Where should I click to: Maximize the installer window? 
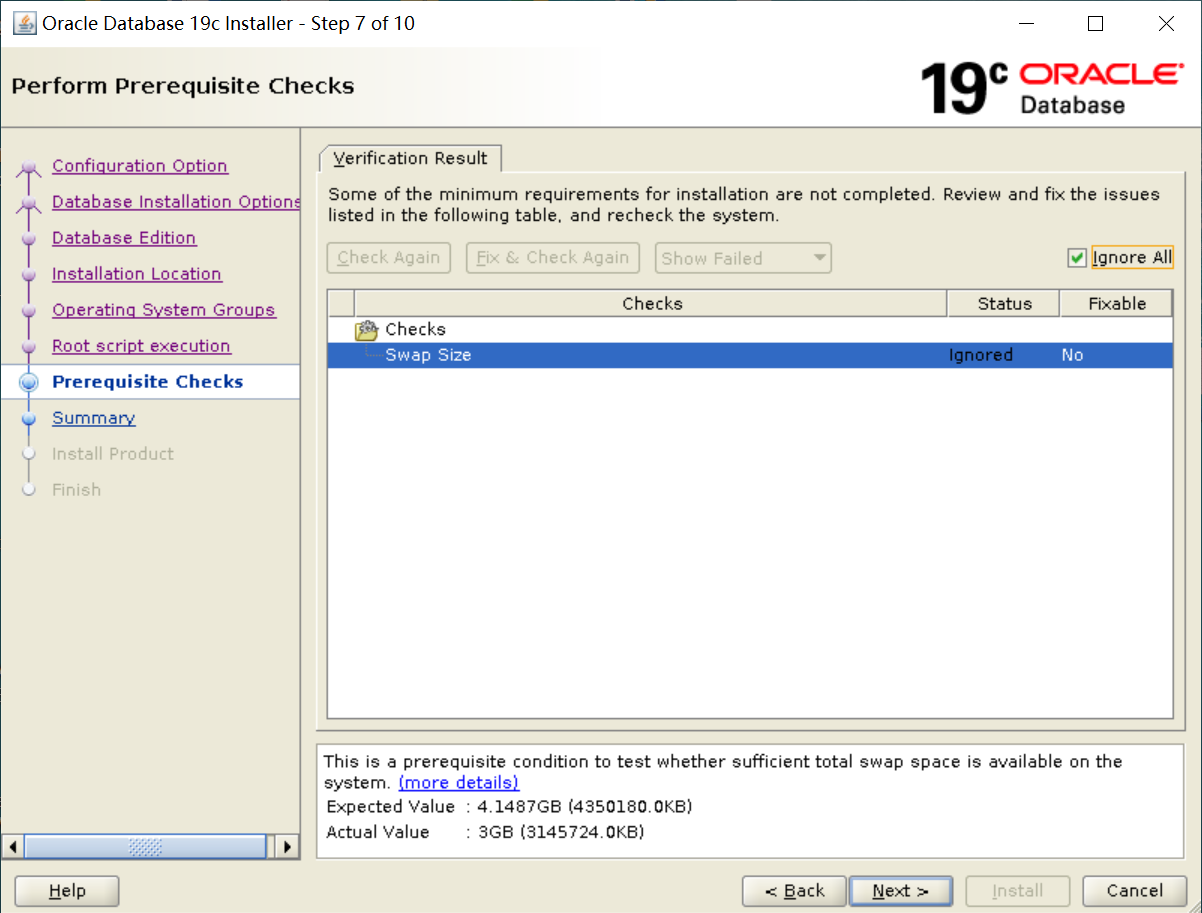tap(1096, 24)
